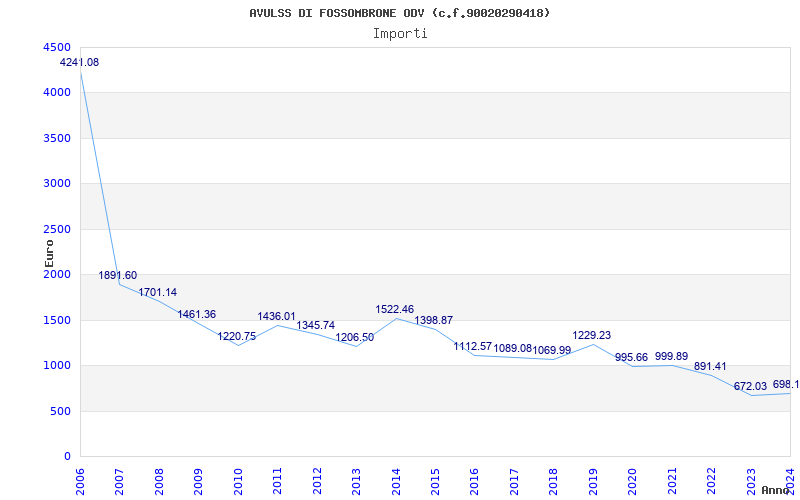Click the 2500 y-axis tick label
Viewport: 800px width, 500px height.
coord(58,229)
